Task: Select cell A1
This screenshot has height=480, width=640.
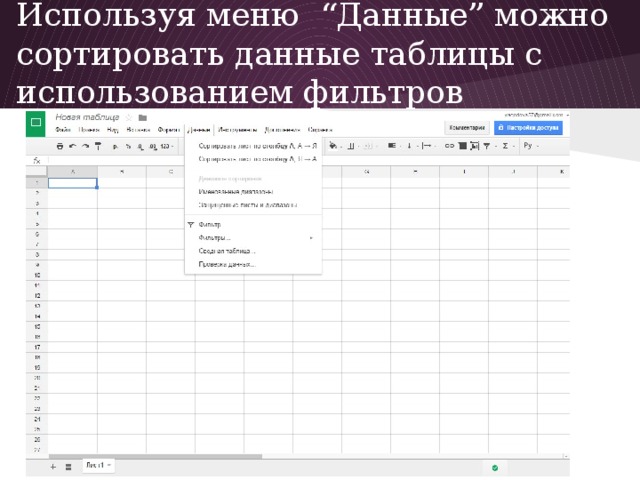Action: (73, 183)
